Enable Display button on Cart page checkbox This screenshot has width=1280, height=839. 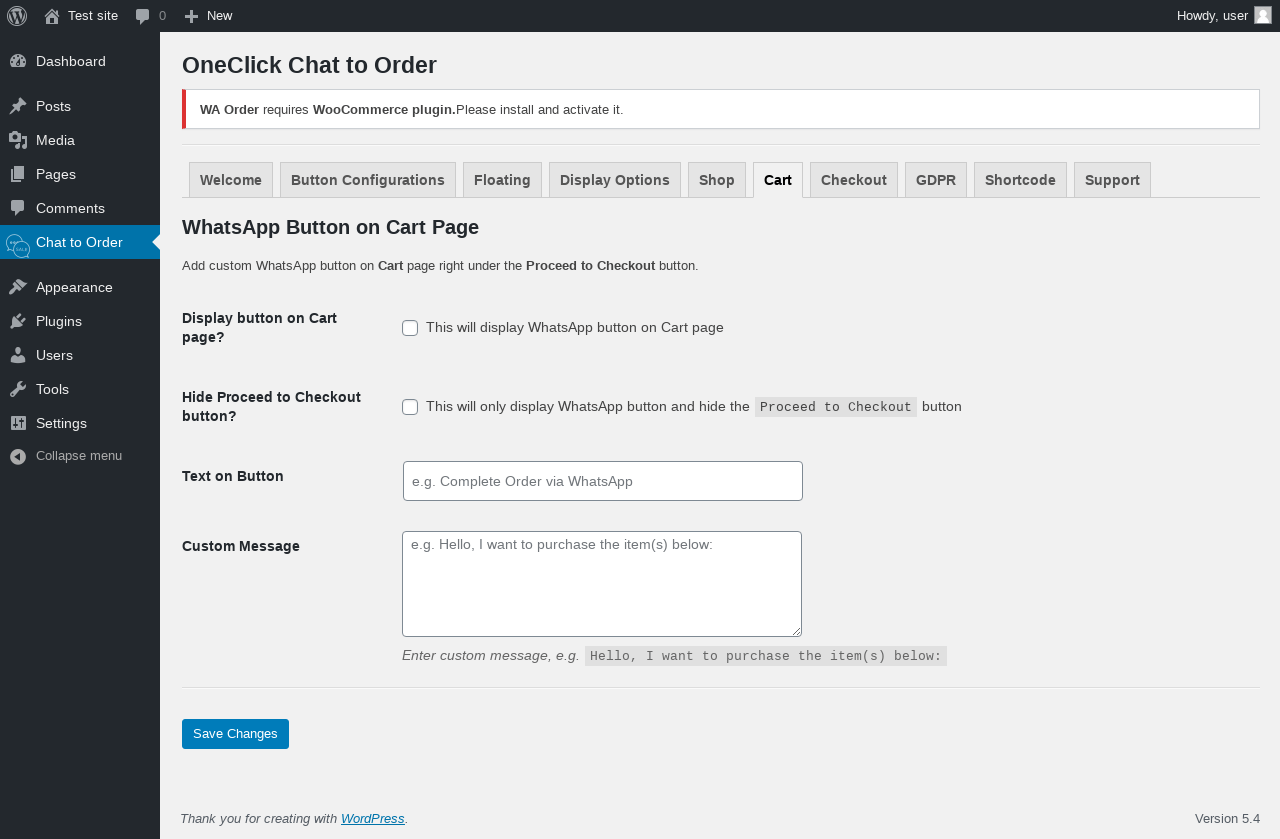pos(410,328)
